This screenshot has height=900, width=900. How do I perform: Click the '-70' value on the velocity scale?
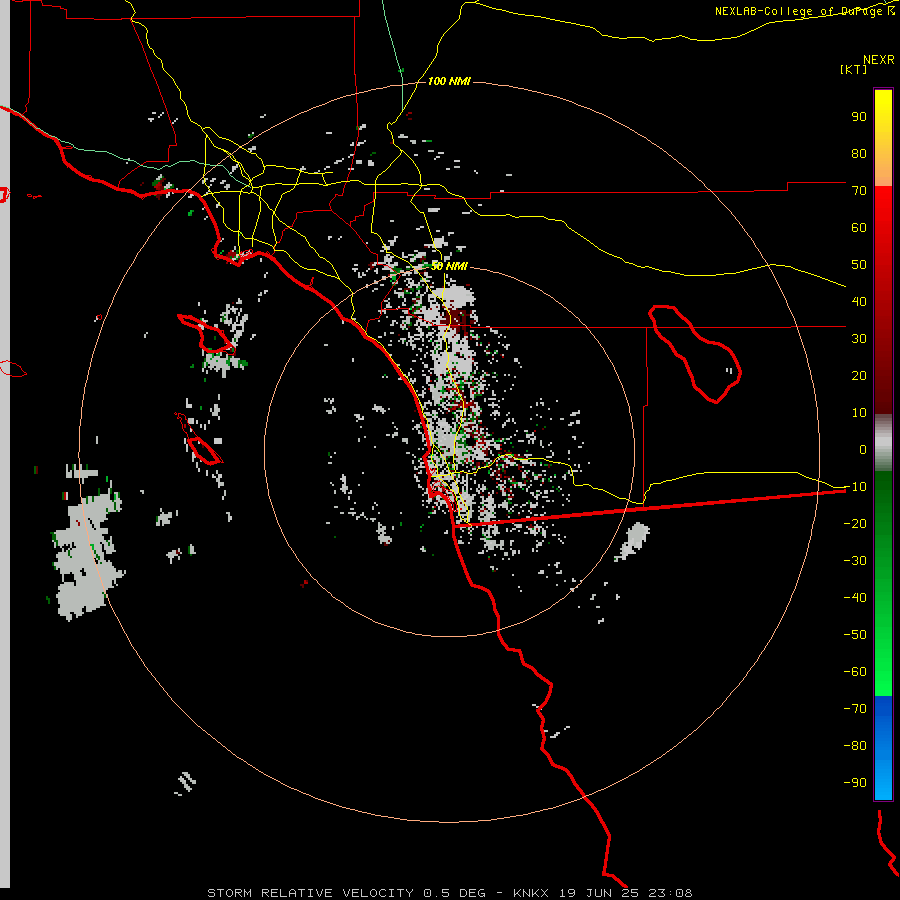click(x=855, y=709)
